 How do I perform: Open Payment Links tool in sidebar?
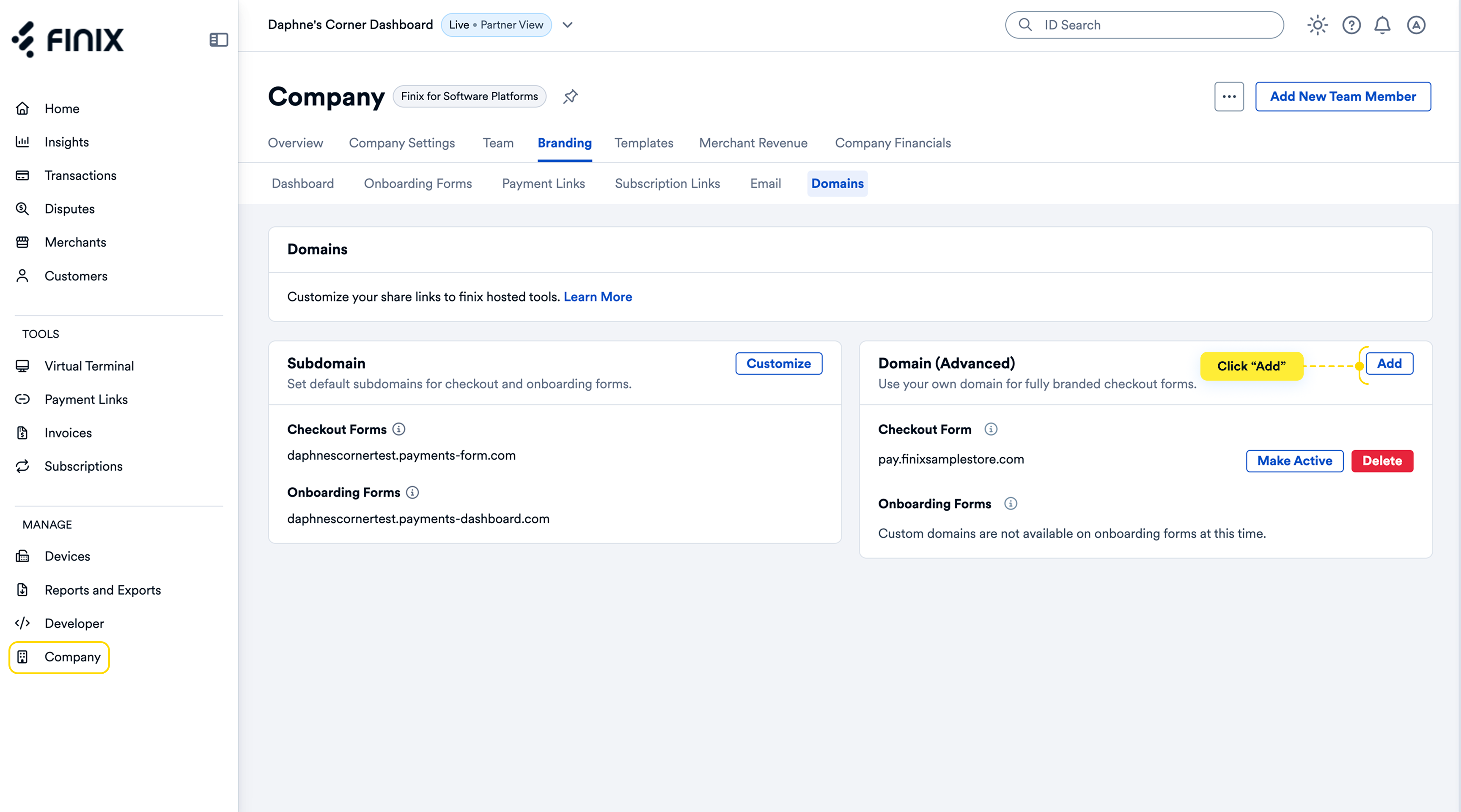click(85, 399)
